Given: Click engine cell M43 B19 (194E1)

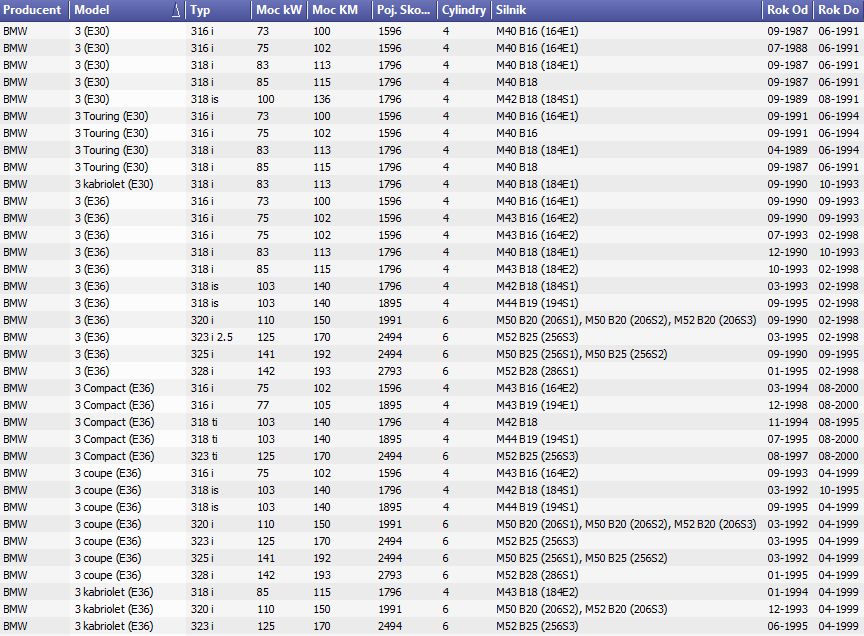Looking at the screenshot, I should 537,405.
